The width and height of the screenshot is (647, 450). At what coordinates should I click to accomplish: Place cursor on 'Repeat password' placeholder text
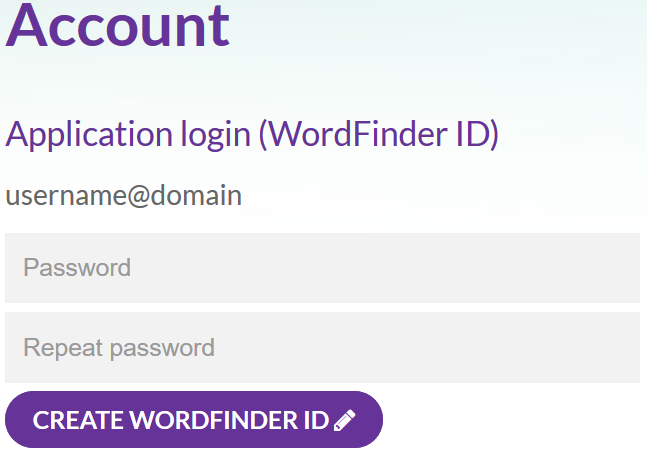tap(119, 348)
